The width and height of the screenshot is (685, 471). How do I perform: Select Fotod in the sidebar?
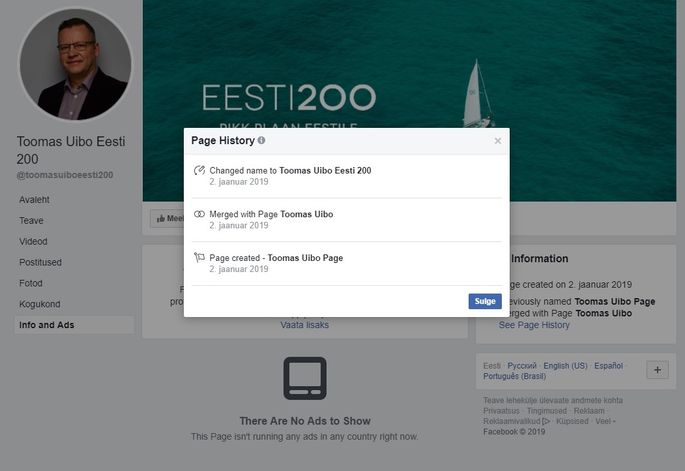pyautogui.click(x=31, y=283)
